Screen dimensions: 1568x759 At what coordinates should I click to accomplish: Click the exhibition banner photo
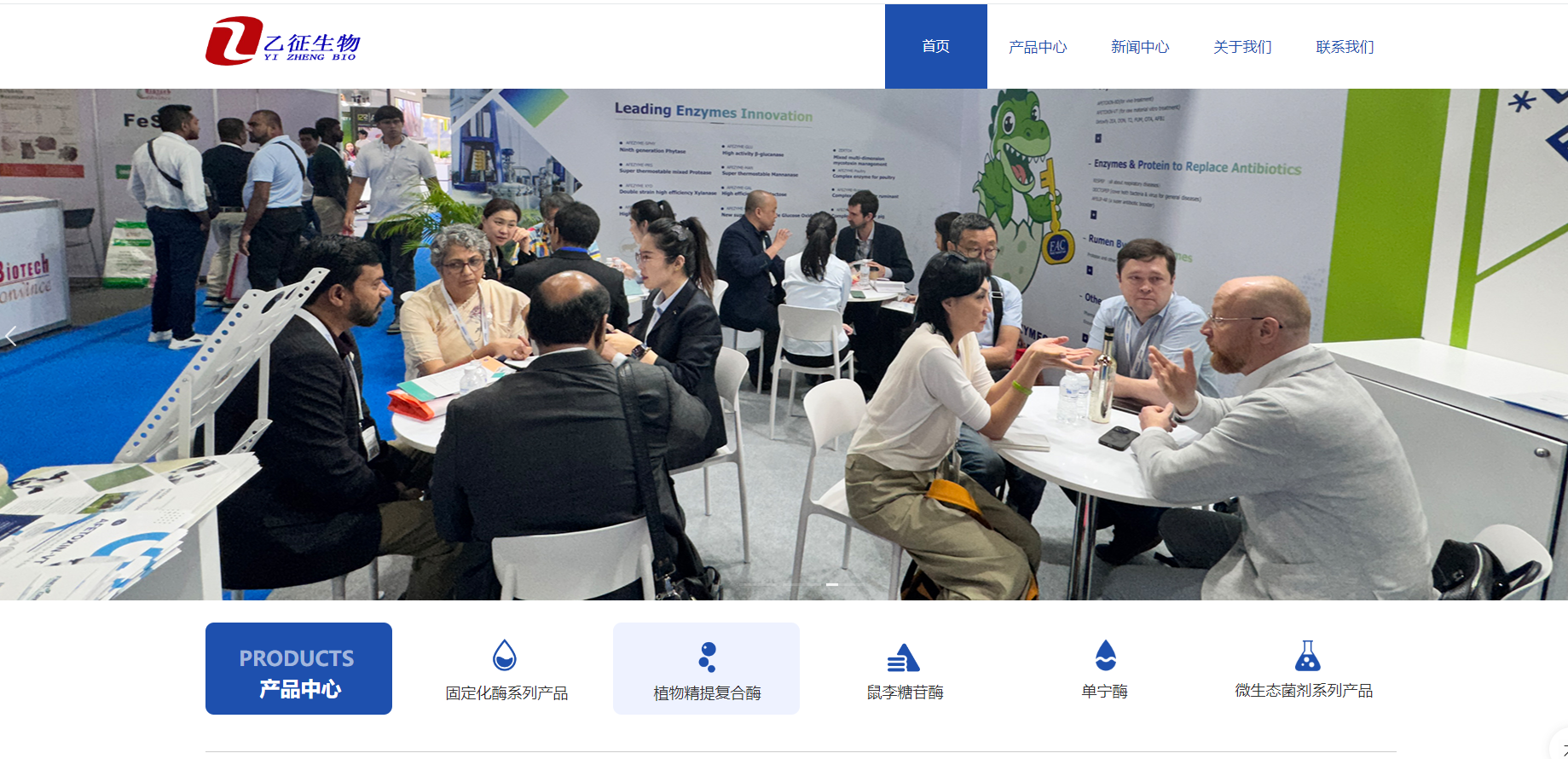click(x=784, y=345)
